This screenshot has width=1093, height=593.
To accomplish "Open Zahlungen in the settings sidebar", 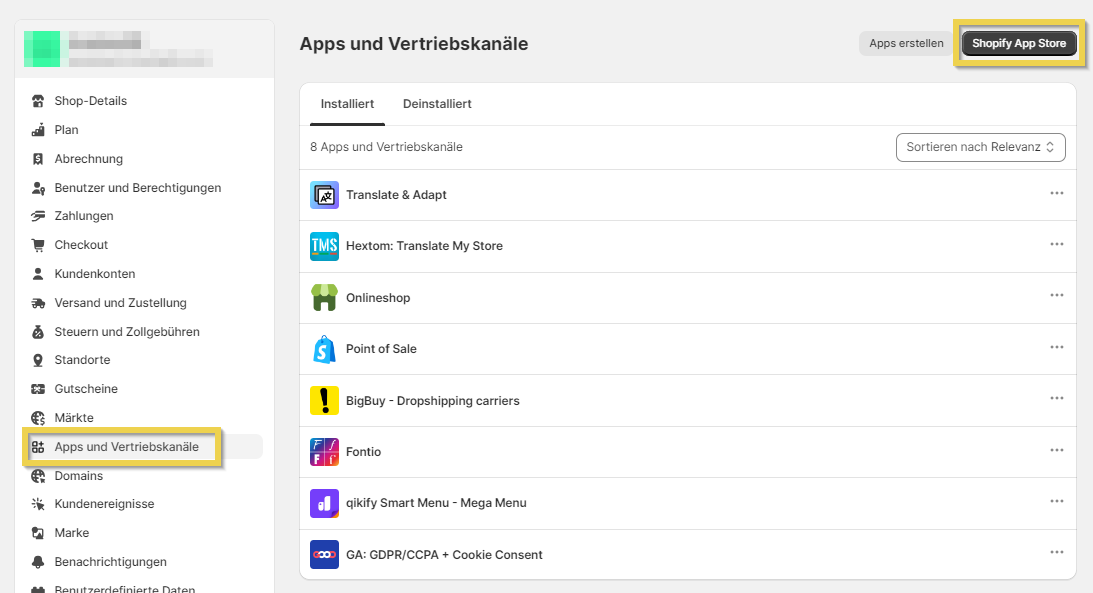I will point(84,216).
